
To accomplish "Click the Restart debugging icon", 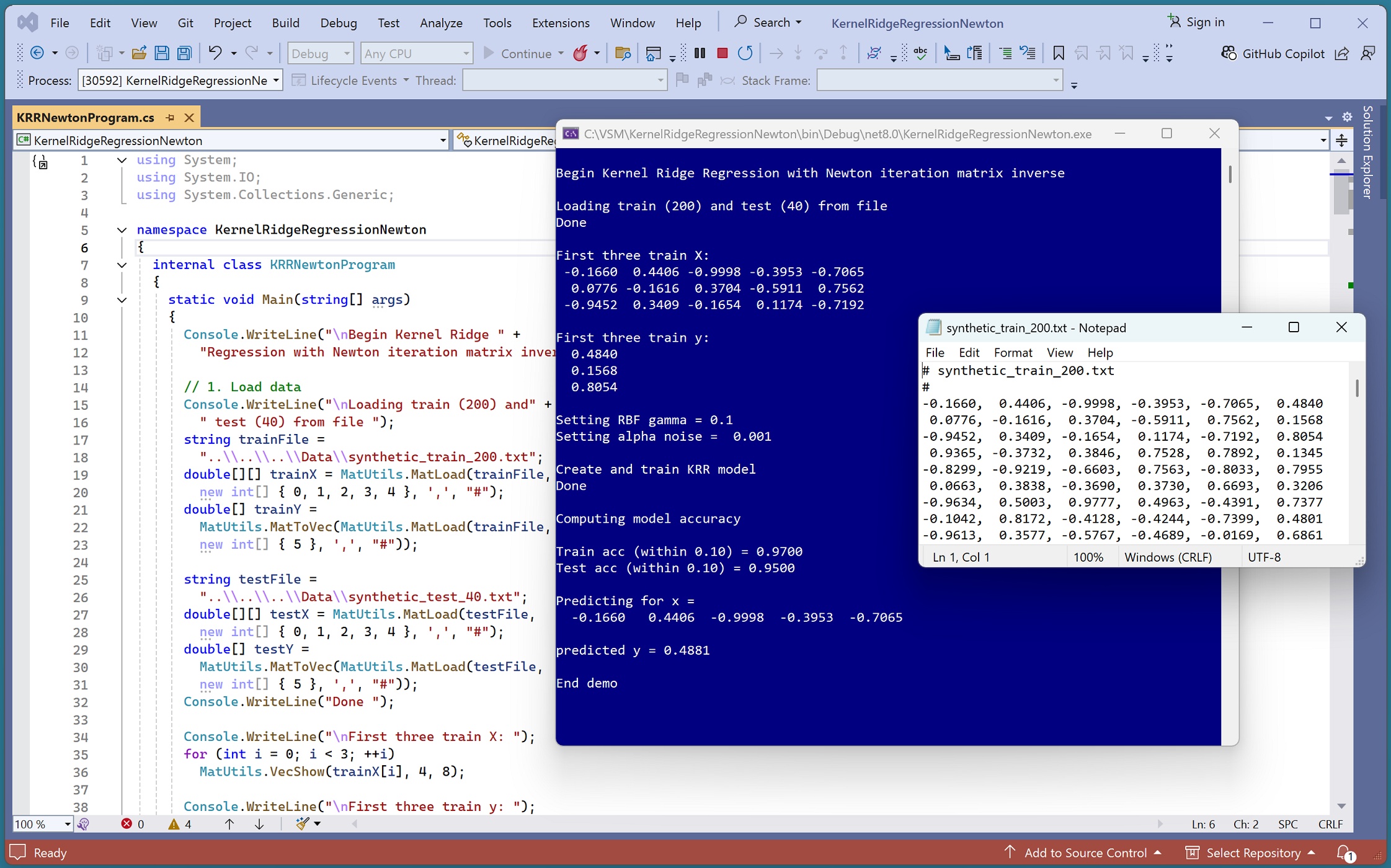I will coord(745,53).
